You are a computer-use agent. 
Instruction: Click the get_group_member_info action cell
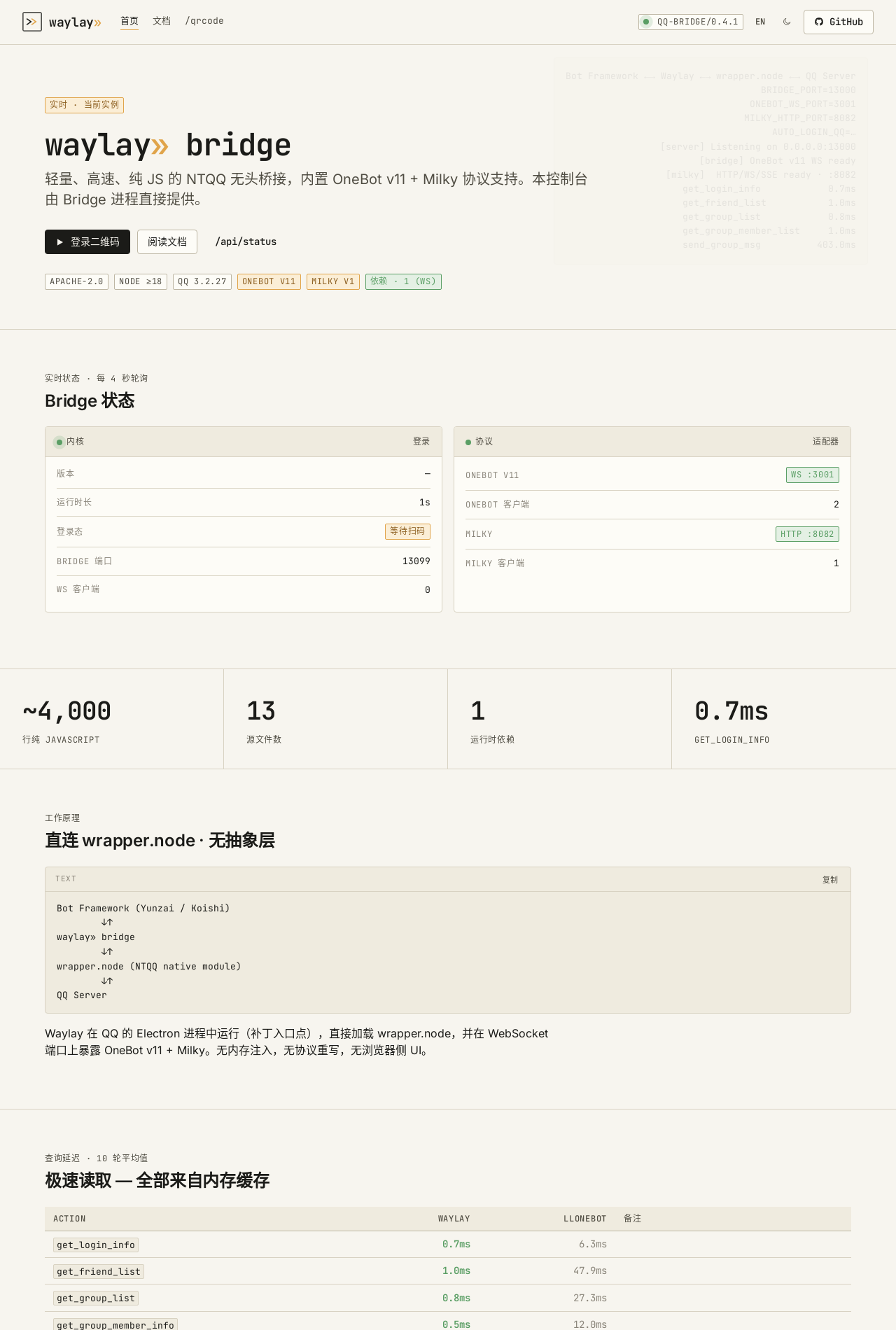click(115, 1324)
